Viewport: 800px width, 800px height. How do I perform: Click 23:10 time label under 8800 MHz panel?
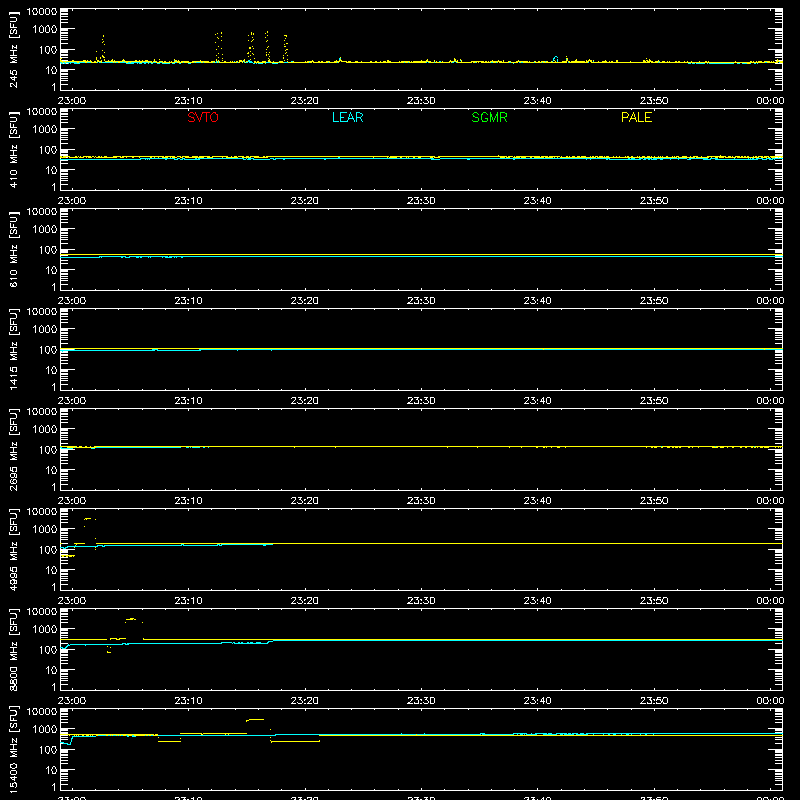(x=188, y=701)
